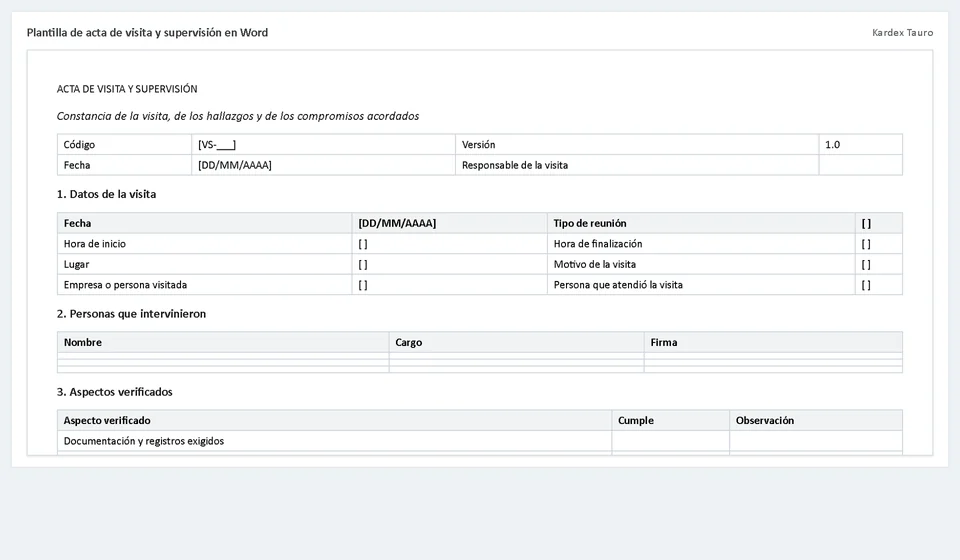The height and width of the screenshot is (560, 960).
Task: Click the bold "[DD/MM/AAAA]" placeholder beside "Tipo de reunión"
Action: click(397, 223)
